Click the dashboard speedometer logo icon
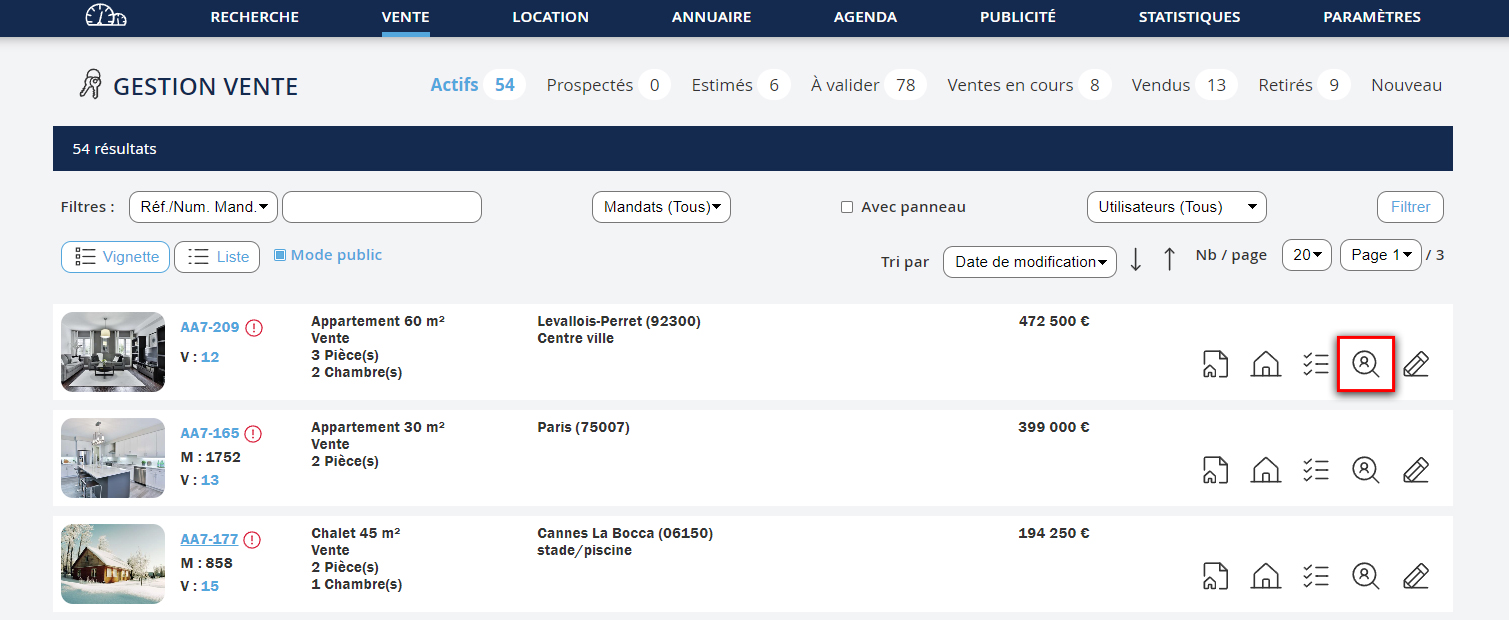This screenshot has height=620, width=1509. [x=106, y=17]
